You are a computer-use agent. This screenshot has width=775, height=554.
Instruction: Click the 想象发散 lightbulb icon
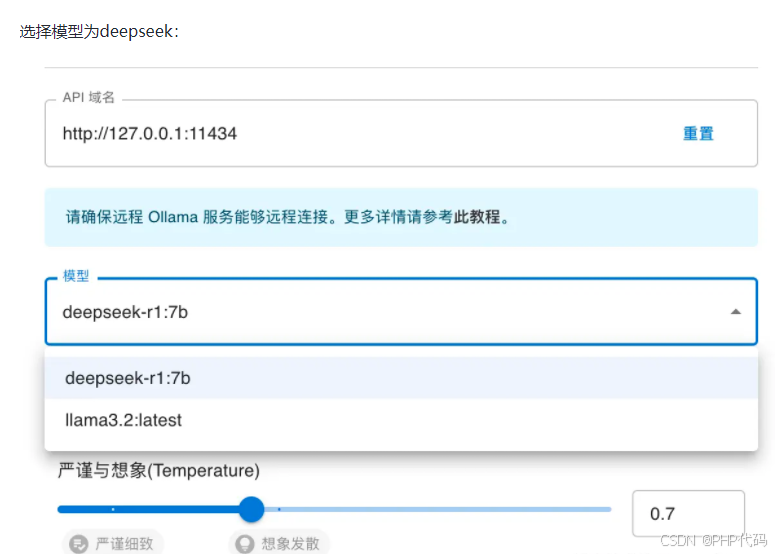[x=244, y=544]
